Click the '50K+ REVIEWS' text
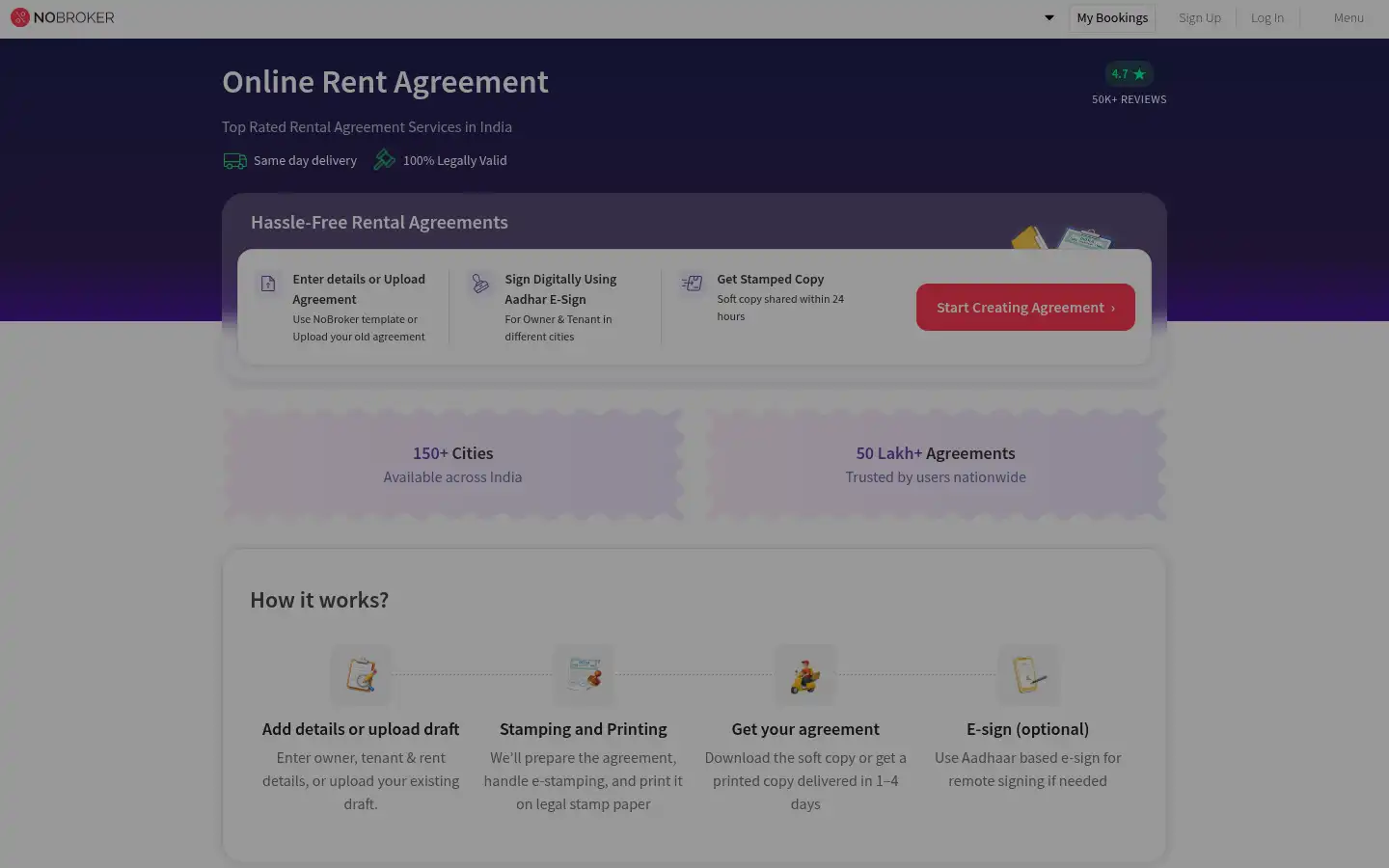The image size is (1389, 868). tap(1130, 99)
